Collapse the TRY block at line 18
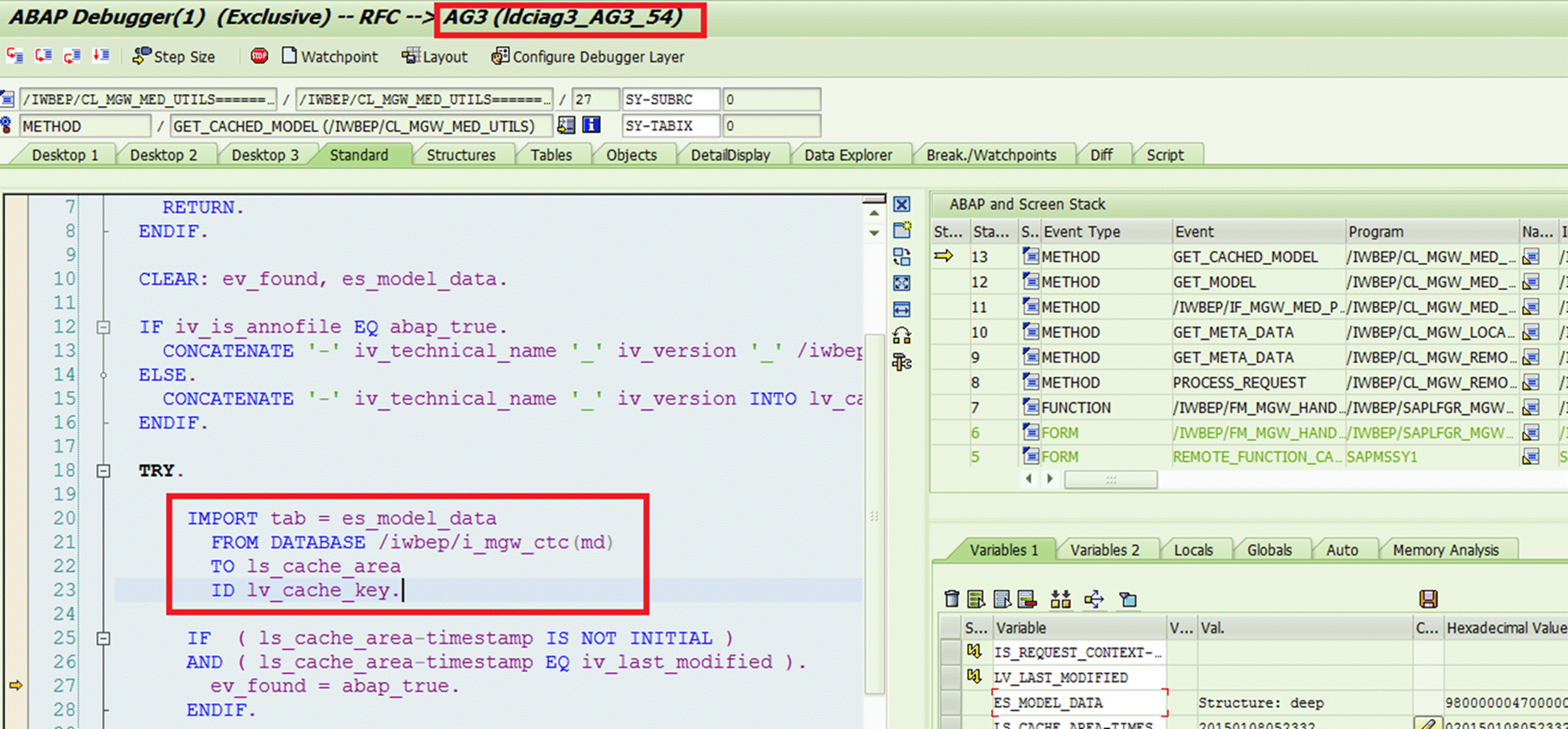 (x=103, y=471)
